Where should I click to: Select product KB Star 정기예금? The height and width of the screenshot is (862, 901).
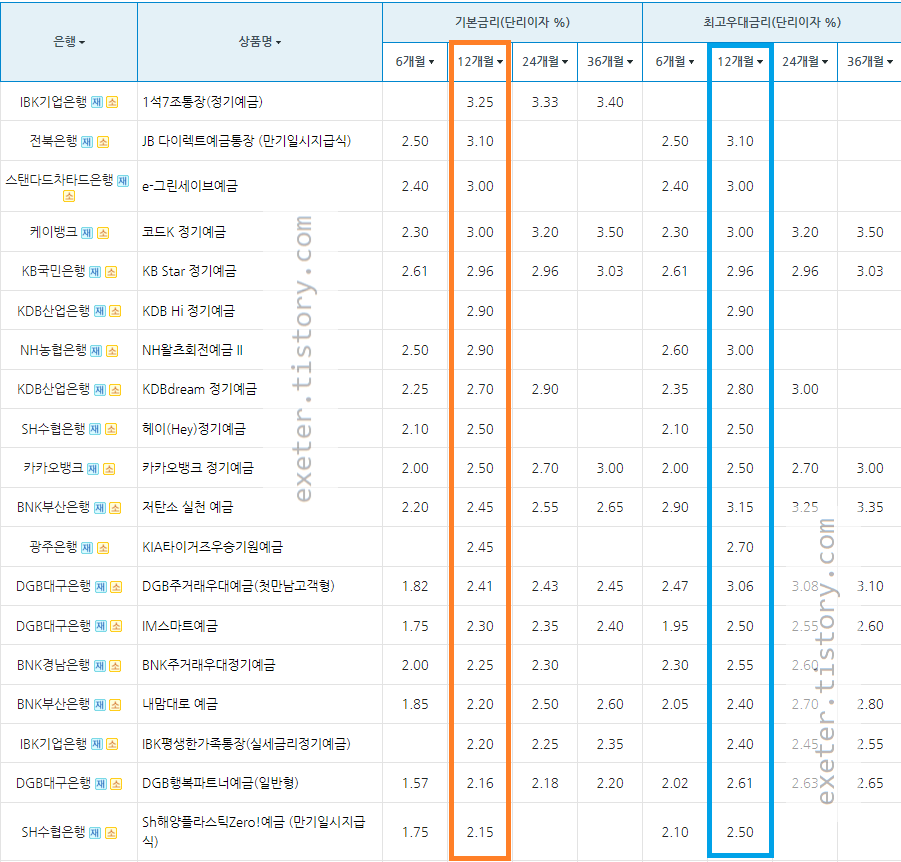tap(189, 271)
